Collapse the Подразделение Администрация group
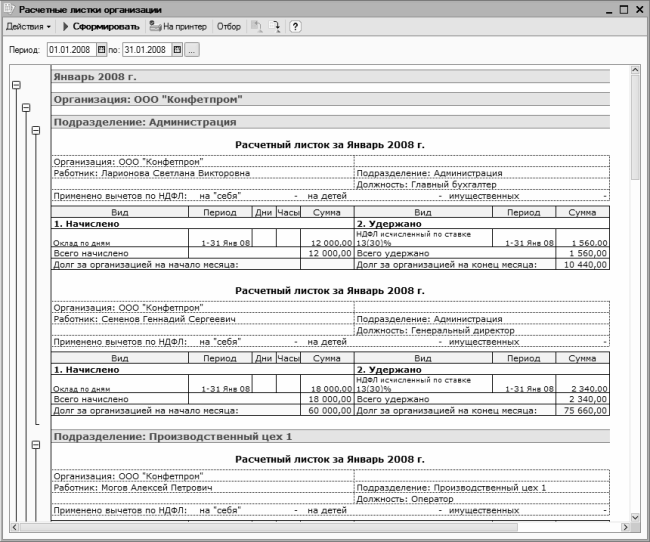 pyautogui.click(x=36, y=130)
